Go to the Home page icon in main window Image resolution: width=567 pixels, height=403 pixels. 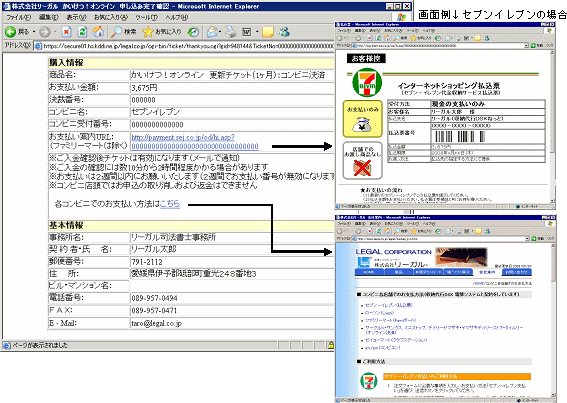click(x=98, y=32)
